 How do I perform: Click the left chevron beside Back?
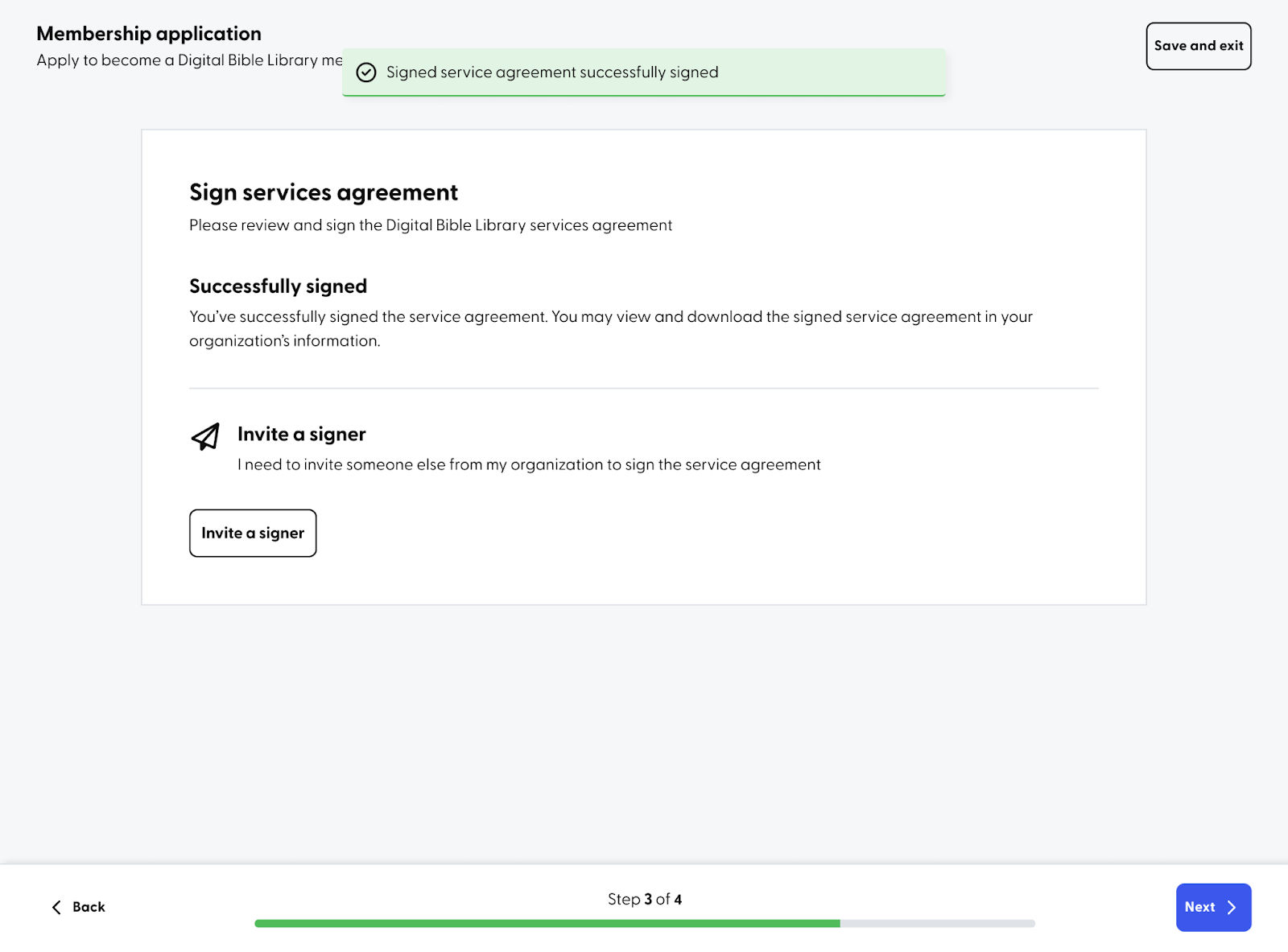(56, 907)
